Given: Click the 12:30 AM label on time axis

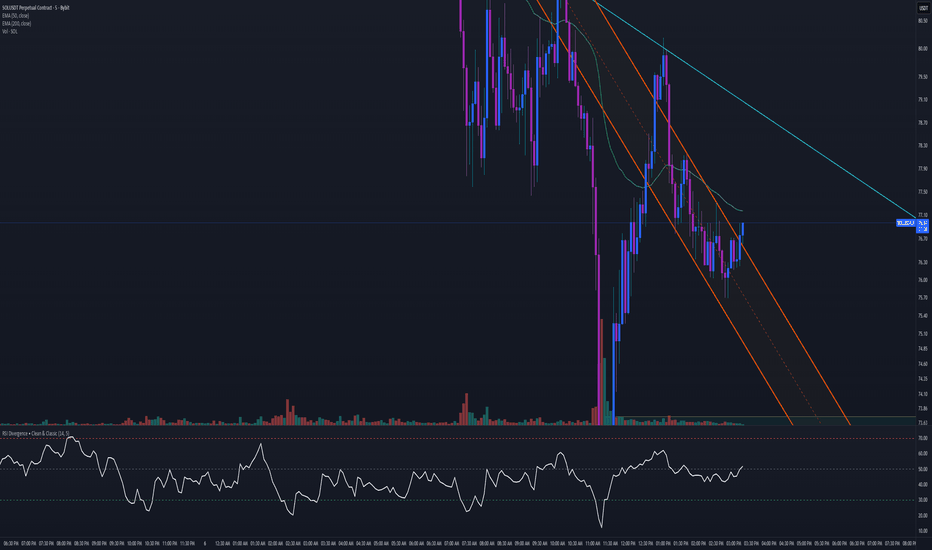Looking at the screenshot, I should (223, 543).
